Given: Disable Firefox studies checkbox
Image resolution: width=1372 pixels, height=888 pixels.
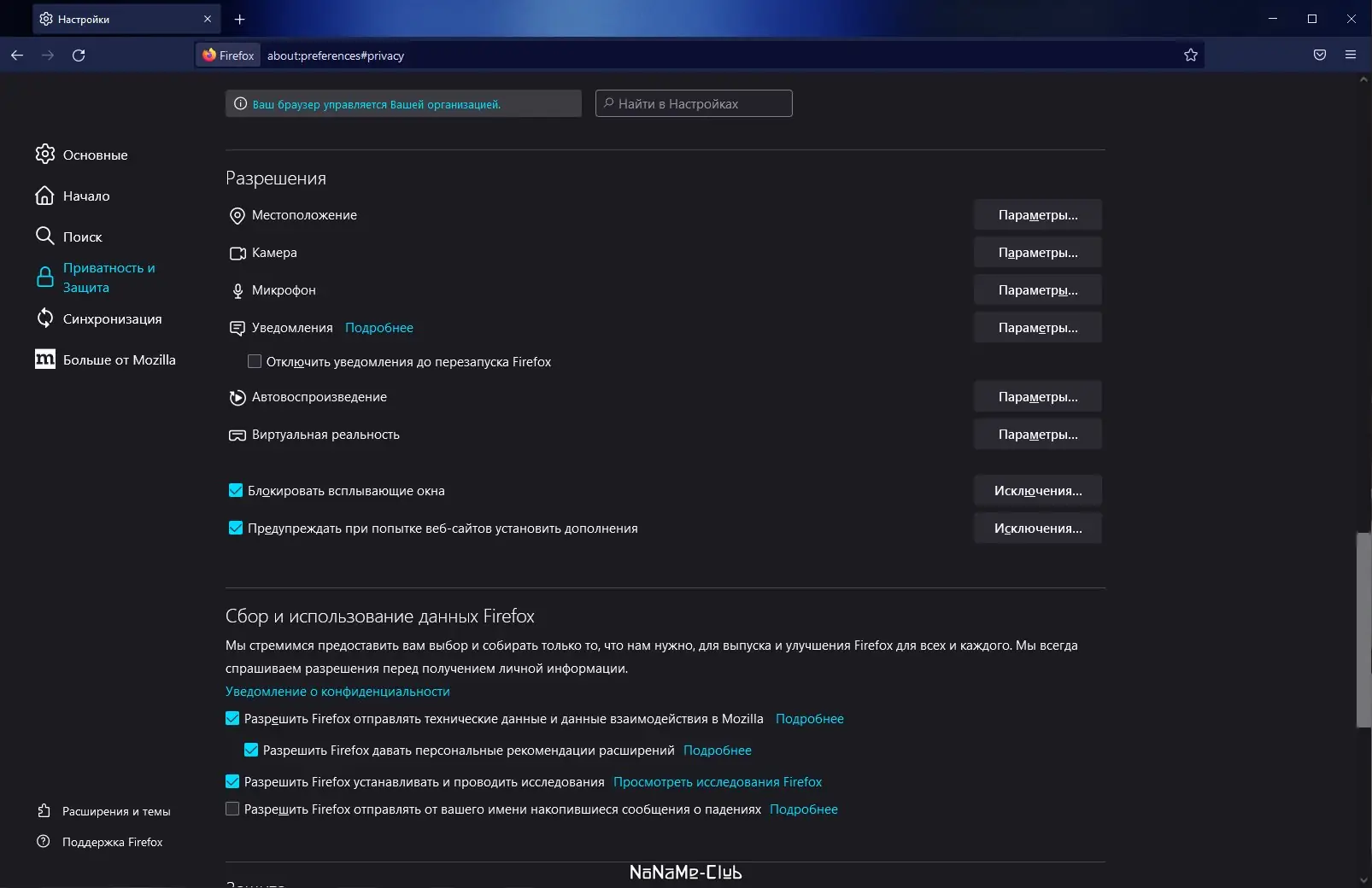Looking at the screenshot, I should coord(232,781).
